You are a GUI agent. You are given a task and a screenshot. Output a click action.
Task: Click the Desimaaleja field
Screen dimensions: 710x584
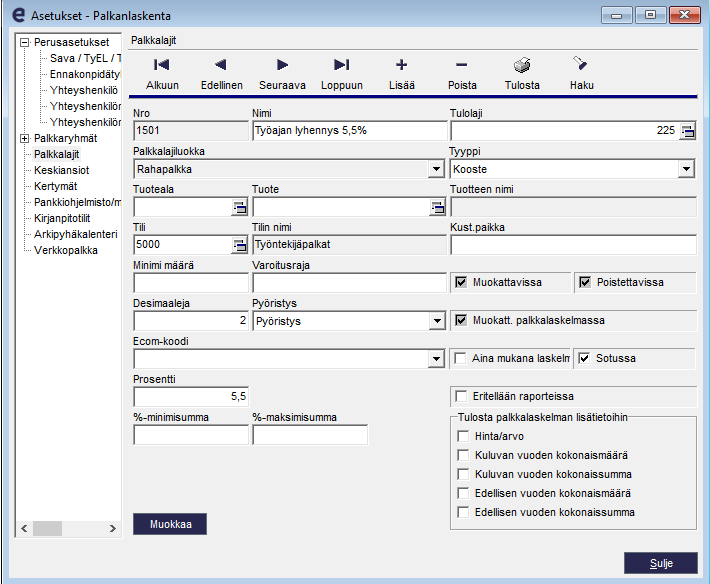click(x=191, y=321)
